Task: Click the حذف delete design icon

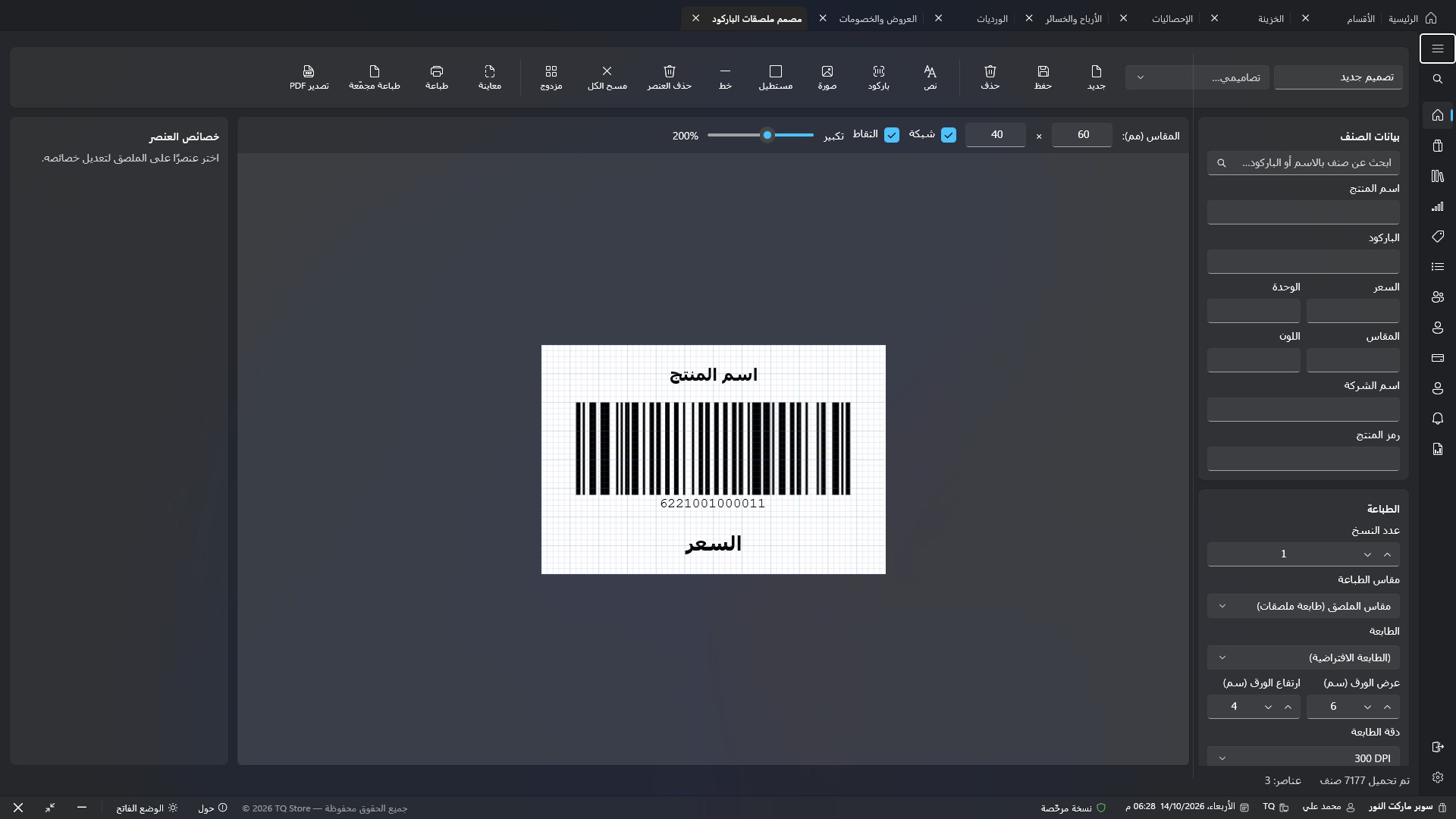Action: [990, 77]
